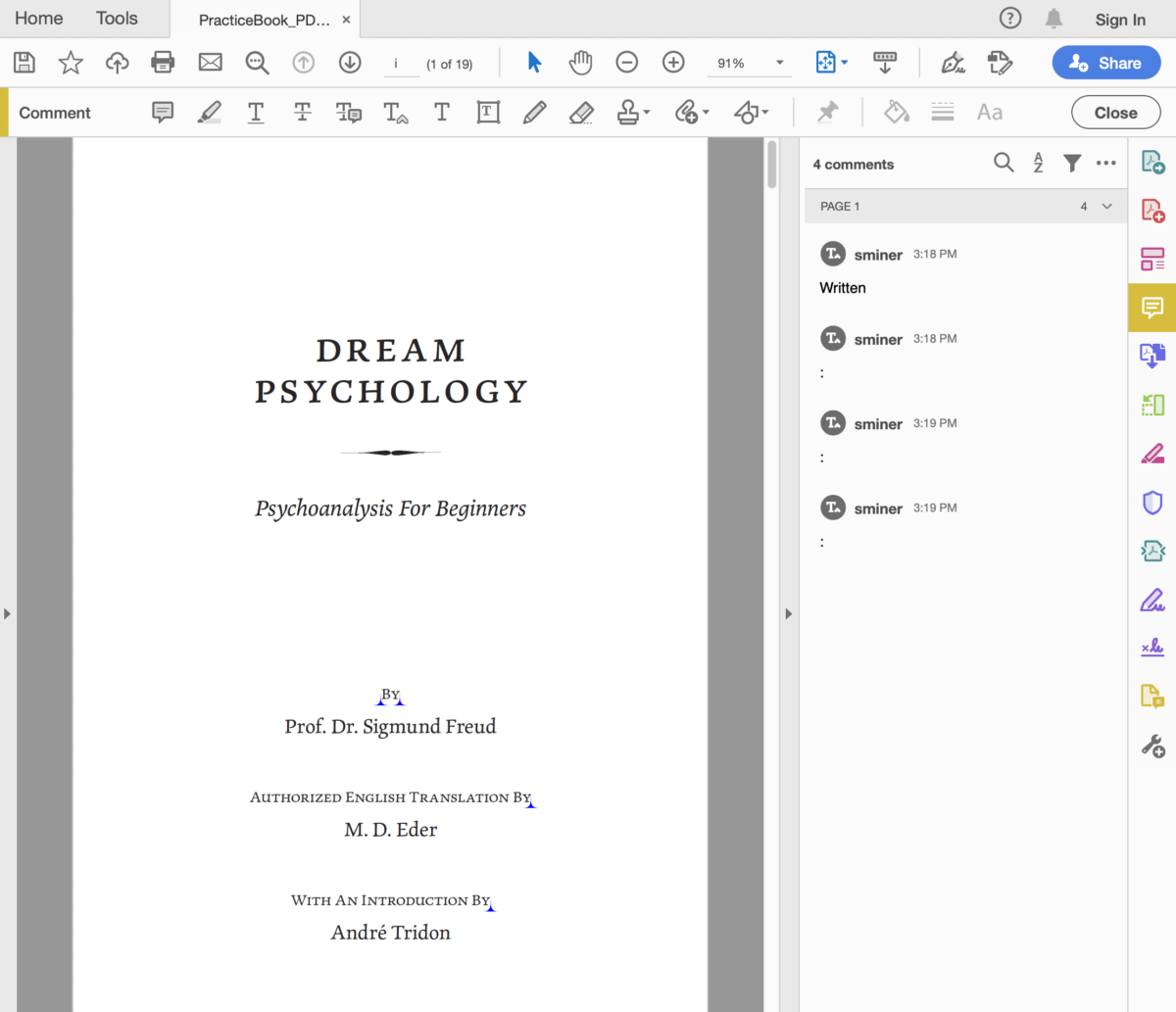The image size is (1176, 1012).
Task: Select the Eraser tool
Action: pos(580,112)
